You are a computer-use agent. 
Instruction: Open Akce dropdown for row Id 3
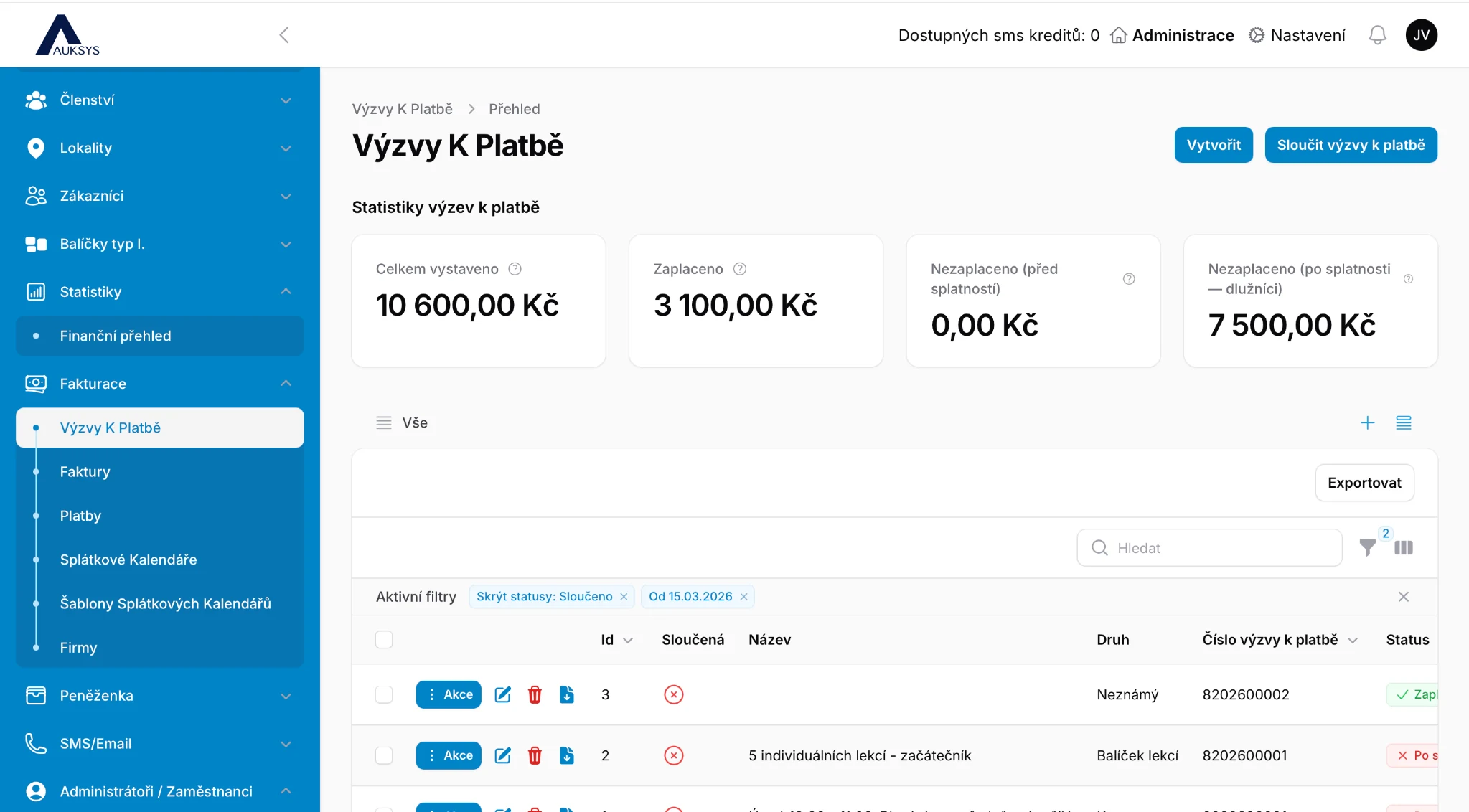click(449, 694)
